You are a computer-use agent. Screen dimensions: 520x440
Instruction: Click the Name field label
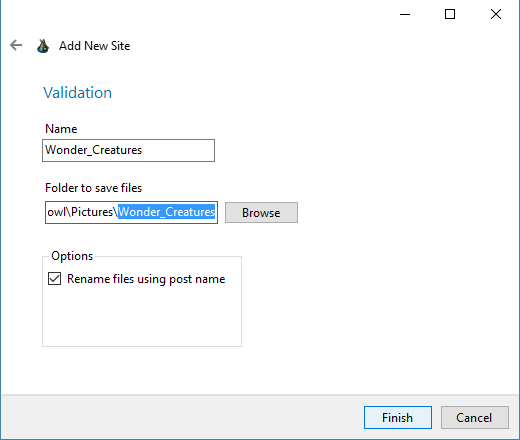click(61, 129)
